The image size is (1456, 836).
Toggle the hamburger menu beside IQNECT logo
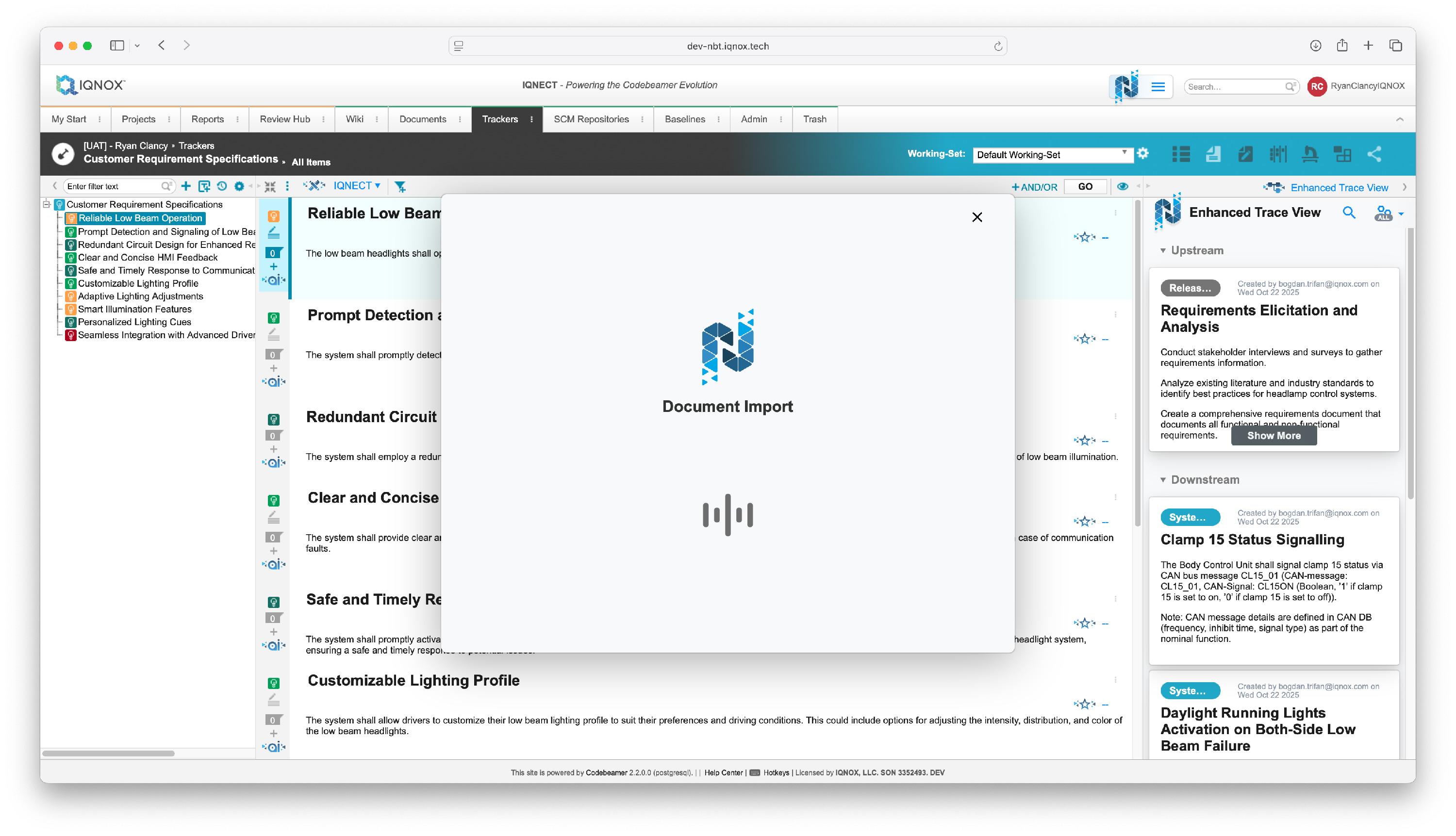point(1158,87)
